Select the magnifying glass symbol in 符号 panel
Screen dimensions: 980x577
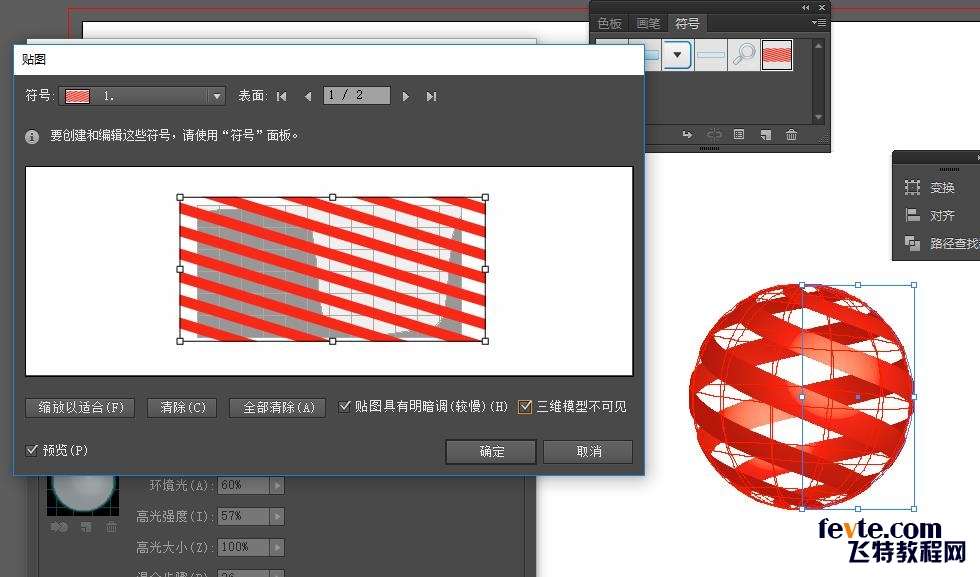pos(744,54)
